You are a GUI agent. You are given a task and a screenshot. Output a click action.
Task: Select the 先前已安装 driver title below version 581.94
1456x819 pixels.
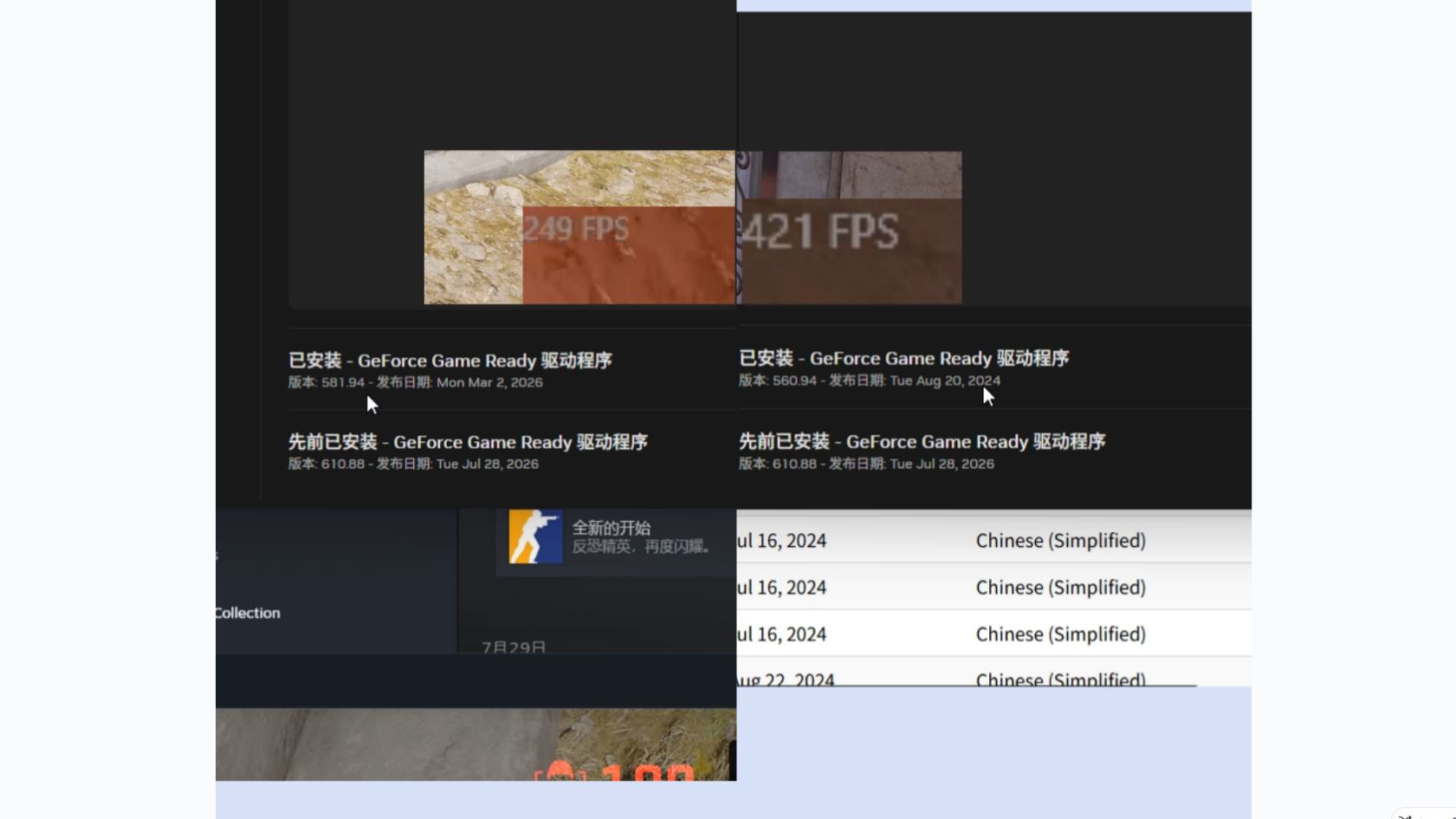[x=468, y=442]
